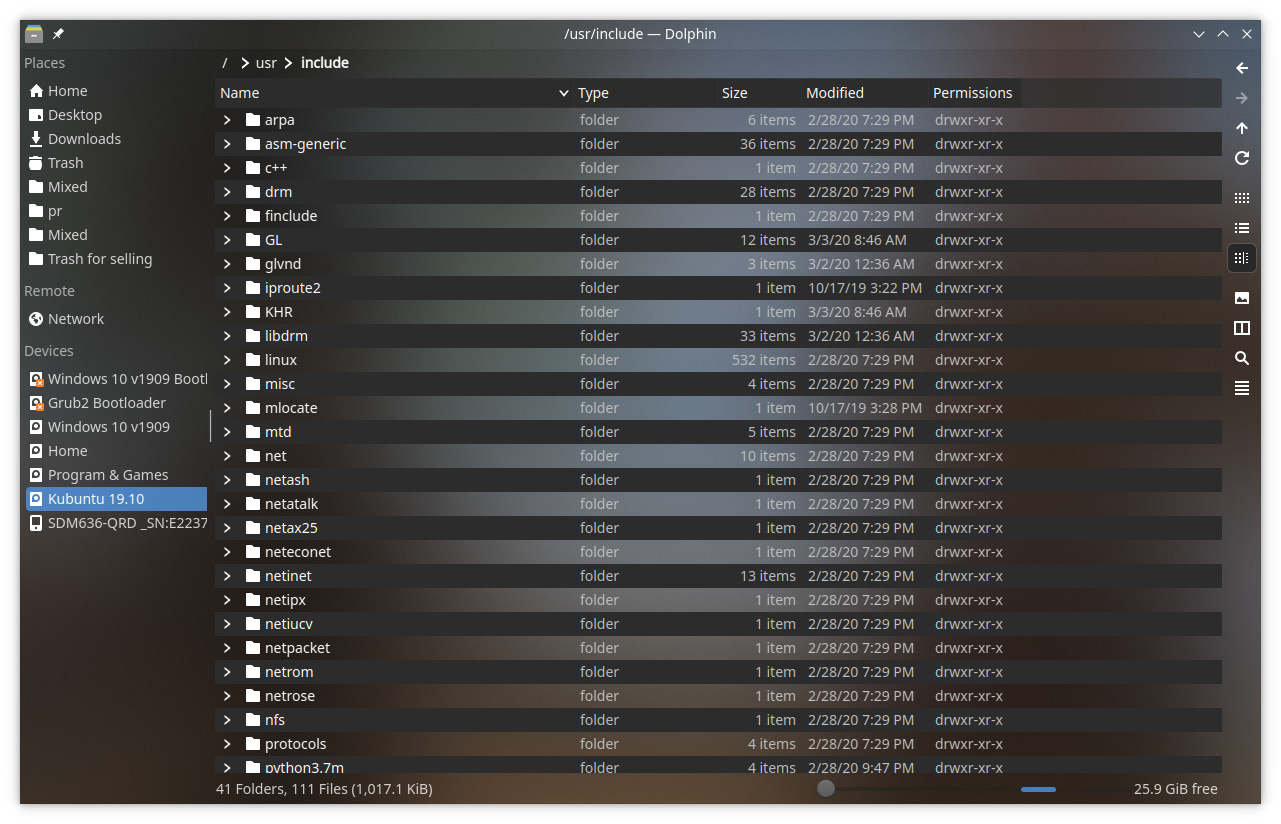Select the Kubuntu 19.10 device

(x=116, y=499)
